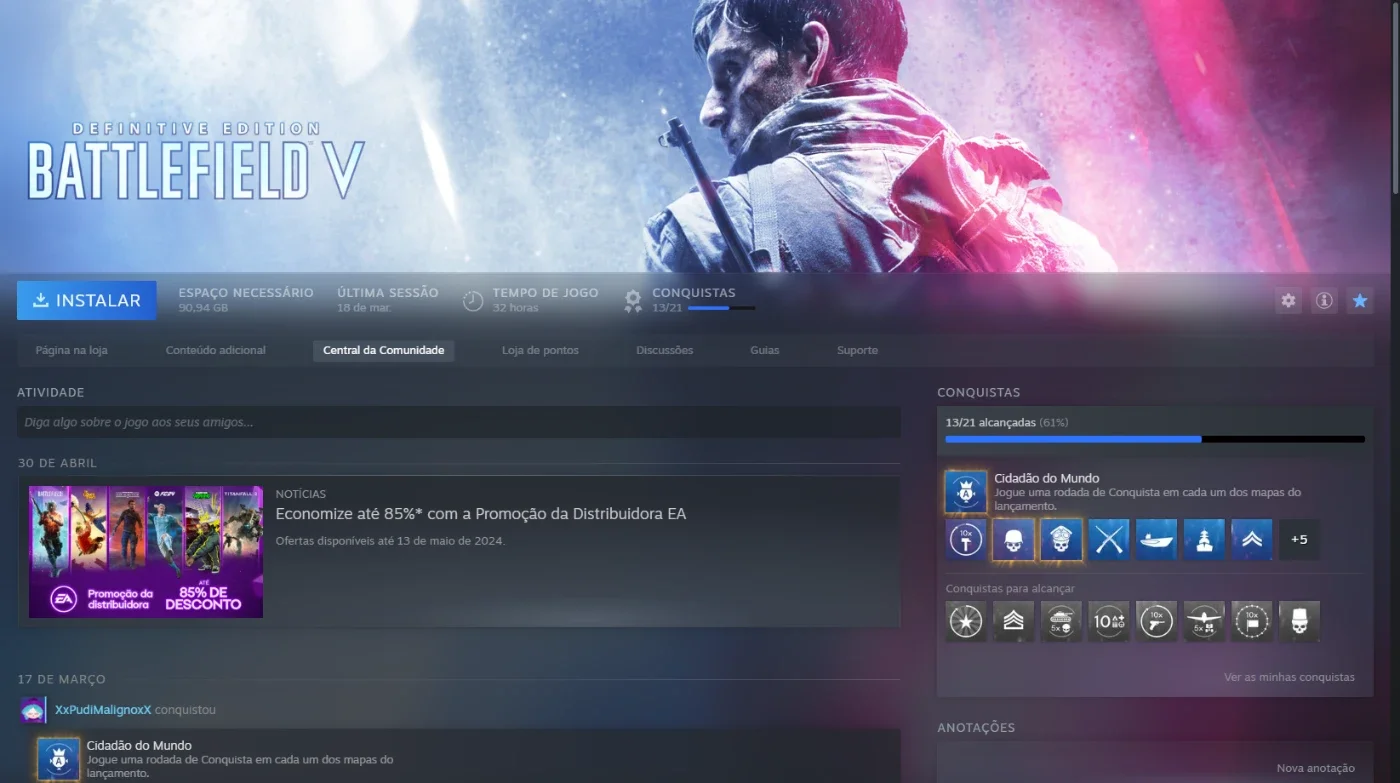This screenshot has height=783, width=1400.
Task: Open the Conteúdo adicional tab
Action: point(216,350)
